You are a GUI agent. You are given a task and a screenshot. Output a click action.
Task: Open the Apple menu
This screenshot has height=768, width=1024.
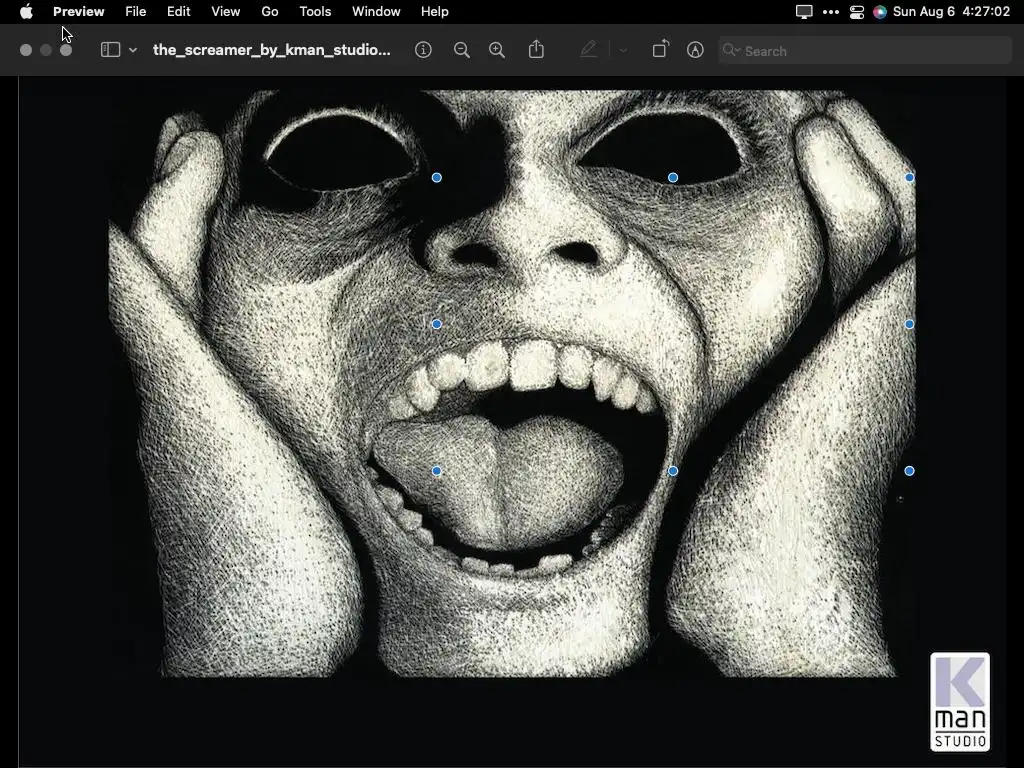(x=26, y=11)
